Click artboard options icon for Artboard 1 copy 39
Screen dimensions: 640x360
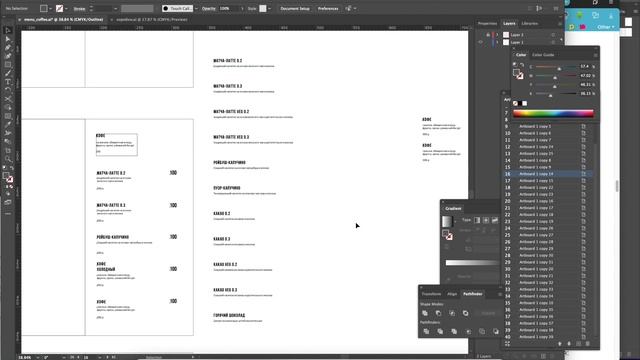(x=584, y=337)
